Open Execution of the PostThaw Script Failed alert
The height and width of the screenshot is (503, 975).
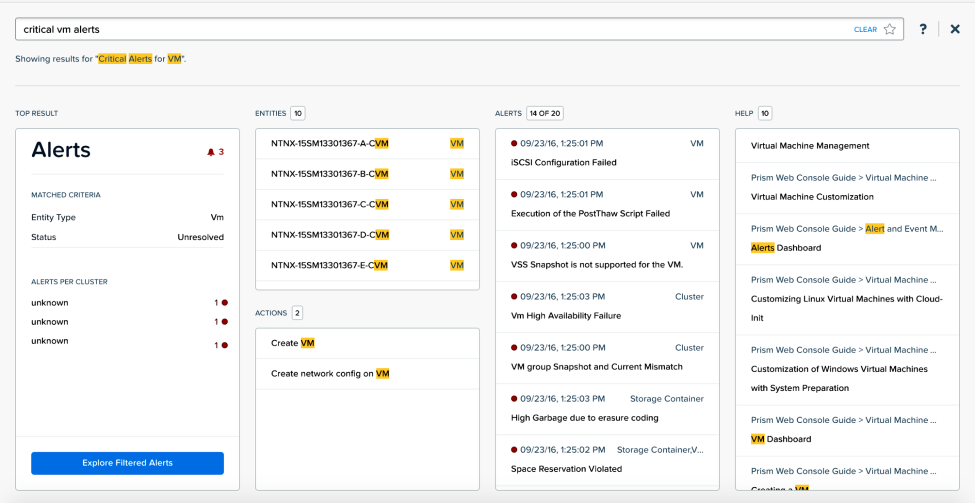[608, 205]
